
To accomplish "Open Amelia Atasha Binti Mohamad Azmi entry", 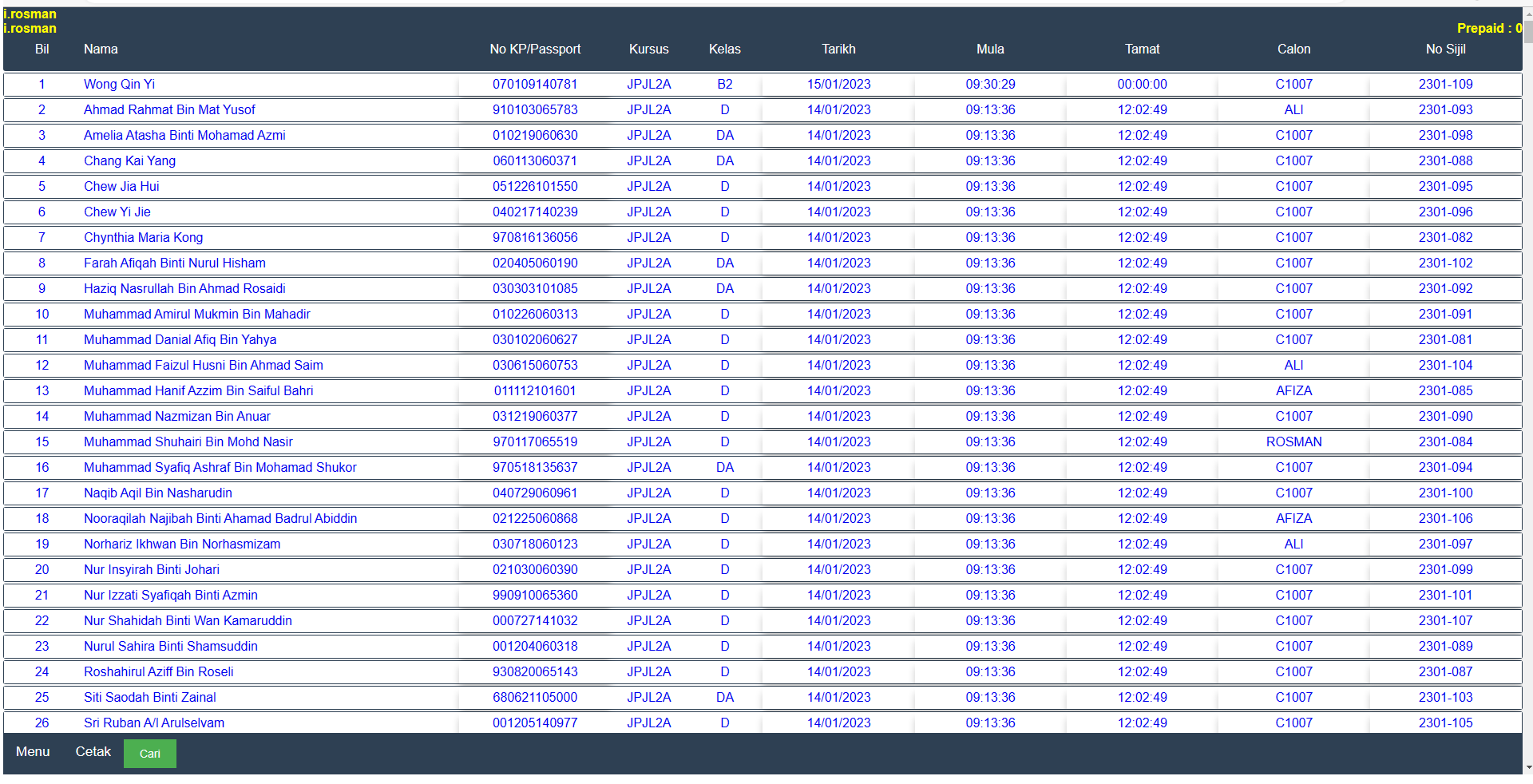I will pyautogui.click(x=184, y=136).
